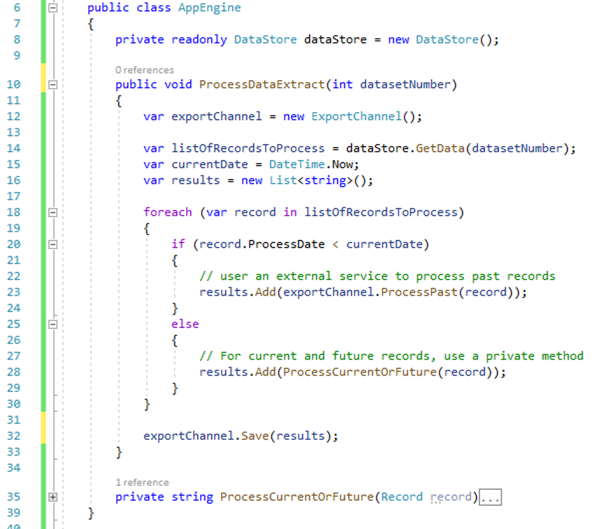This screenshot has width=611, height=529.
Task: Collapse the if ProcessDate block
Action: 53,244
